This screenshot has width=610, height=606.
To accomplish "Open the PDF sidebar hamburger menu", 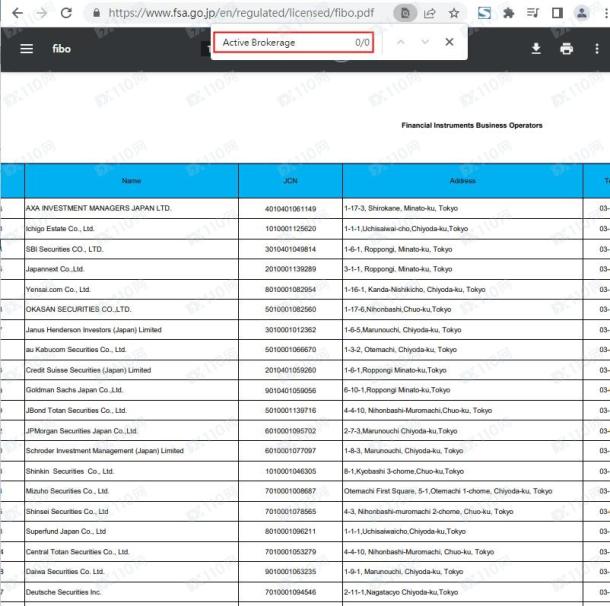I will click(26, 49).
